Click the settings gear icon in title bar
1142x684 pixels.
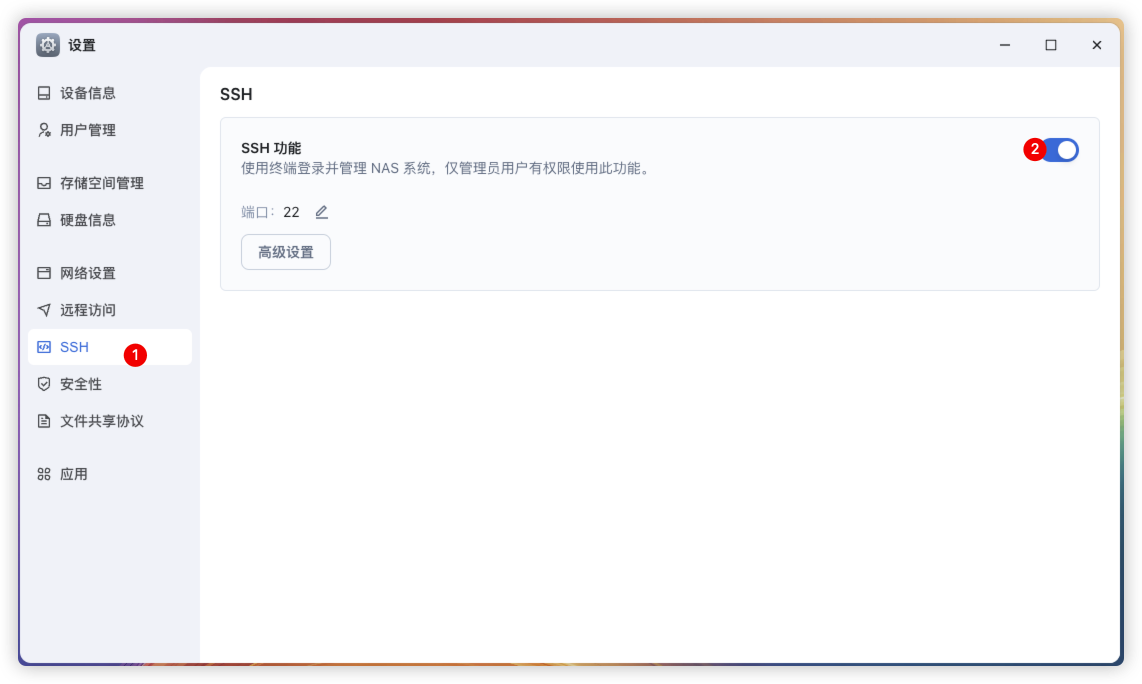(x=48, y=45)
